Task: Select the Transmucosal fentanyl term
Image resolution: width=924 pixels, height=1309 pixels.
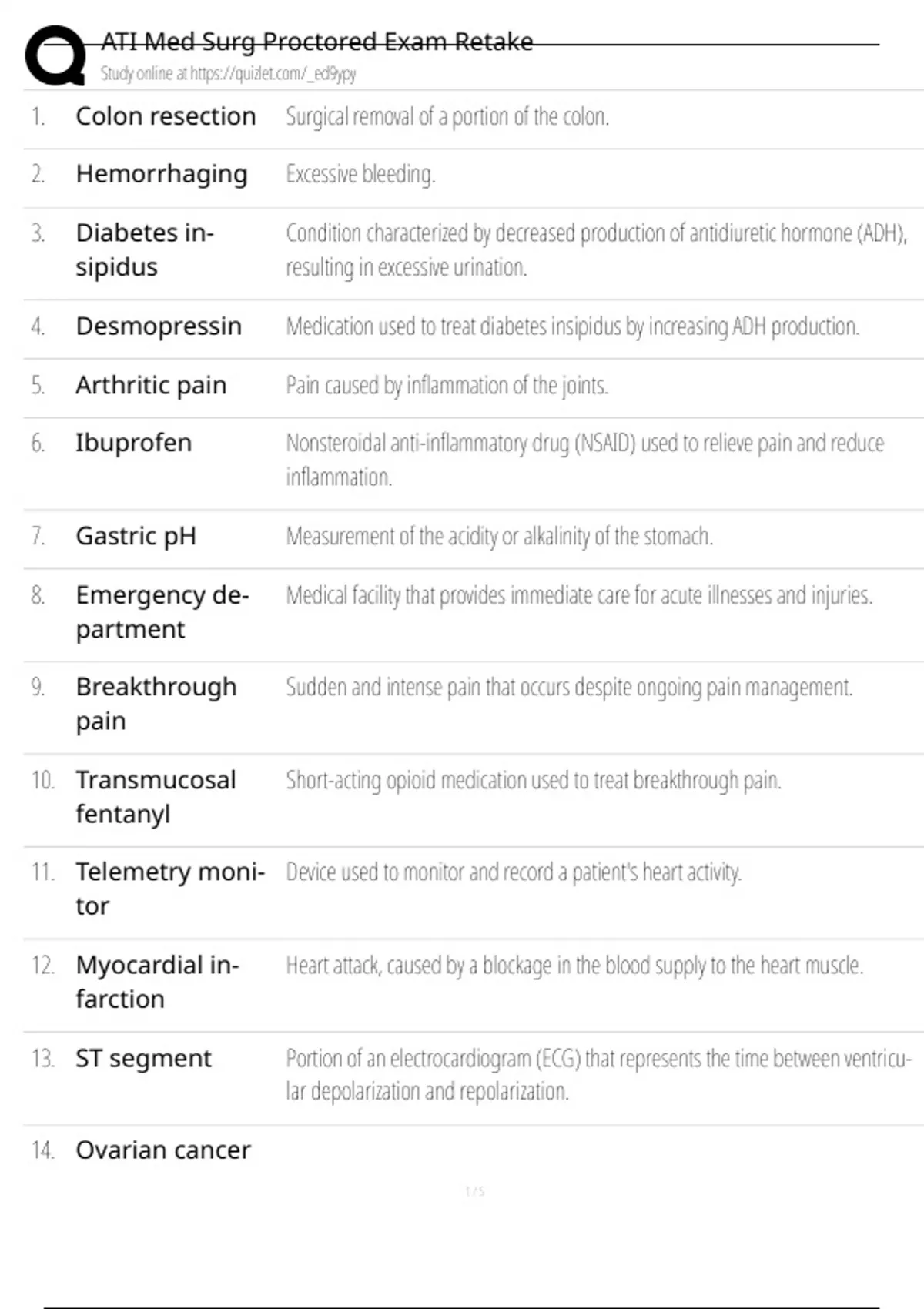Action: [x=156, y=797]
